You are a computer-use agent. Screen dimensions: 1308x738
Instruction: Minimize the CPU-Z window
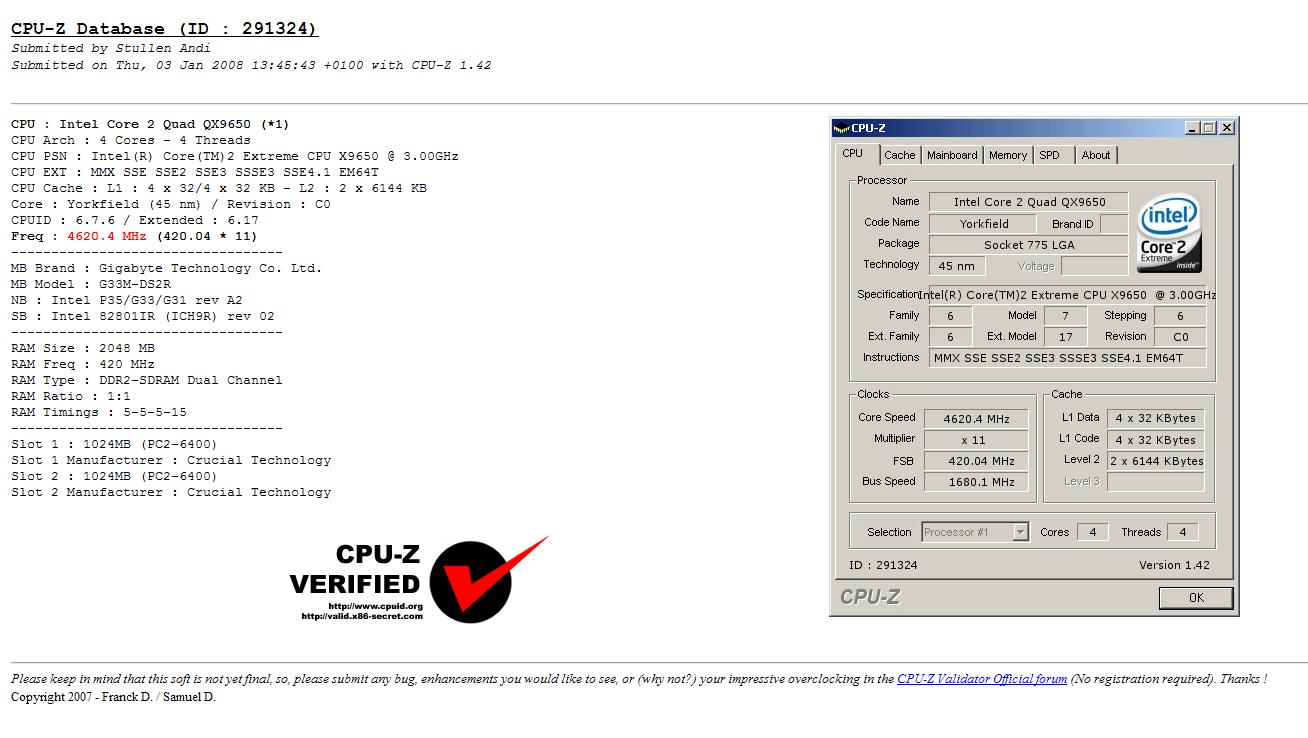pyautogui.click(x=1192, y=128)
